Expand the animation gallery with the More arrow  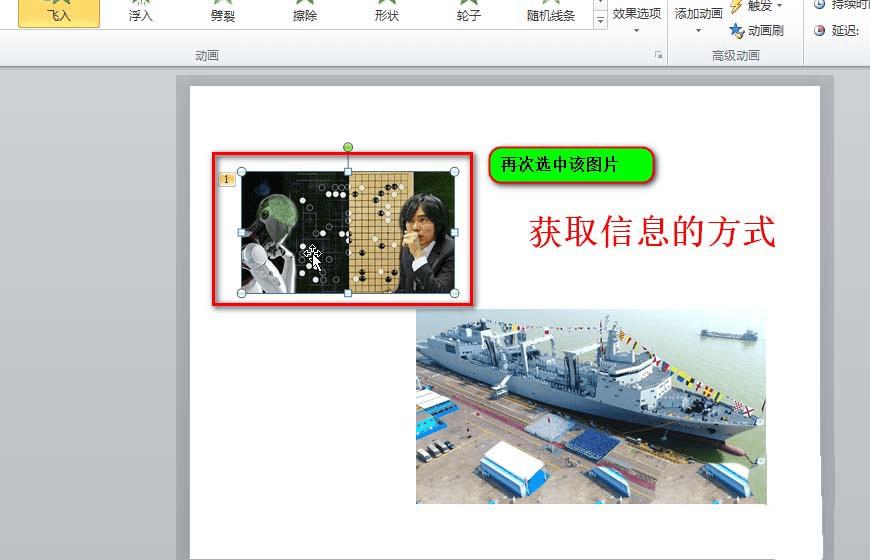(x=600, y=21)
